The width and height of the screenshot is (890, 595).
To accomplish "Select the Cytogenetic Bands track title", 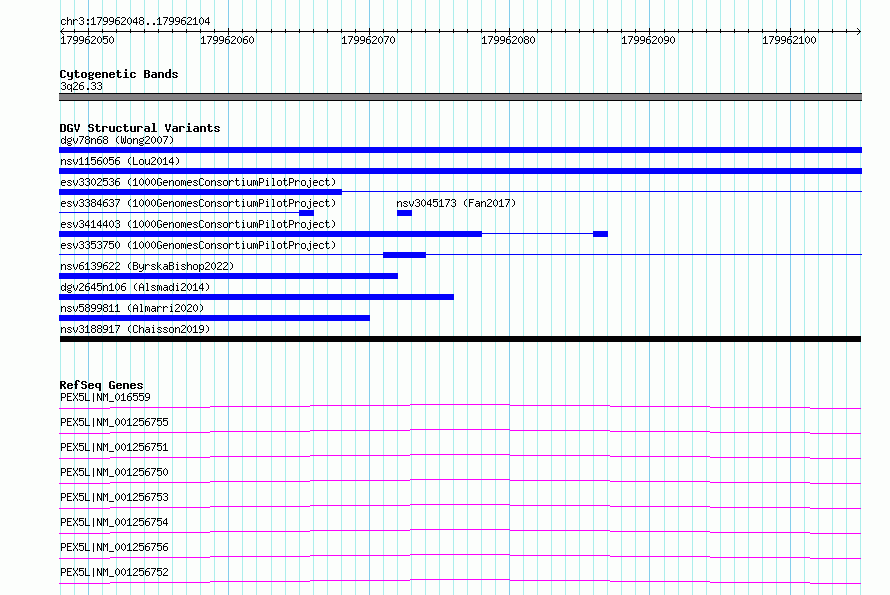I will point(119,74).
